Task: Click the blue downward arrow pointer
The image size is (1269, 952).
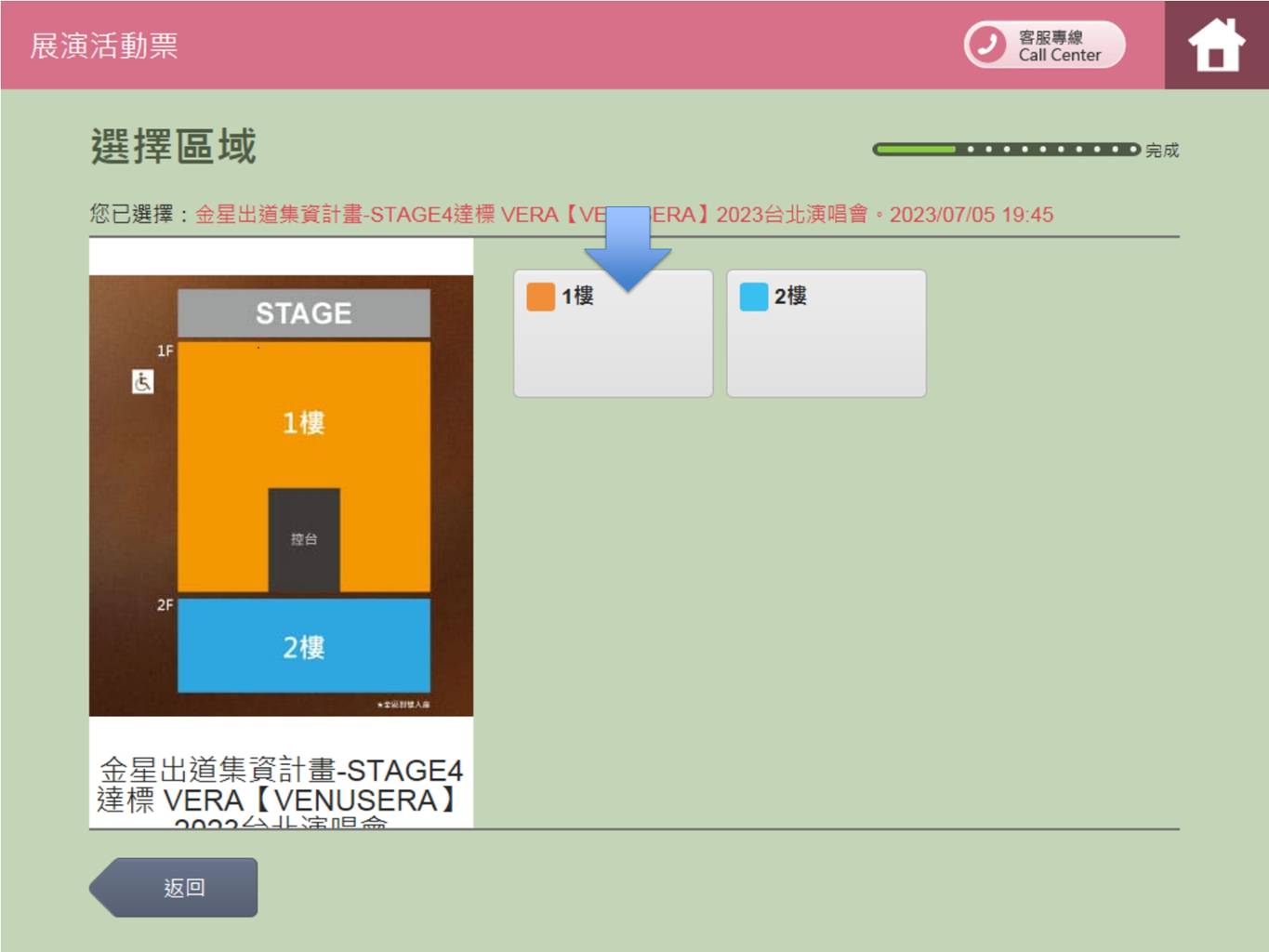Action: point(628,247)
